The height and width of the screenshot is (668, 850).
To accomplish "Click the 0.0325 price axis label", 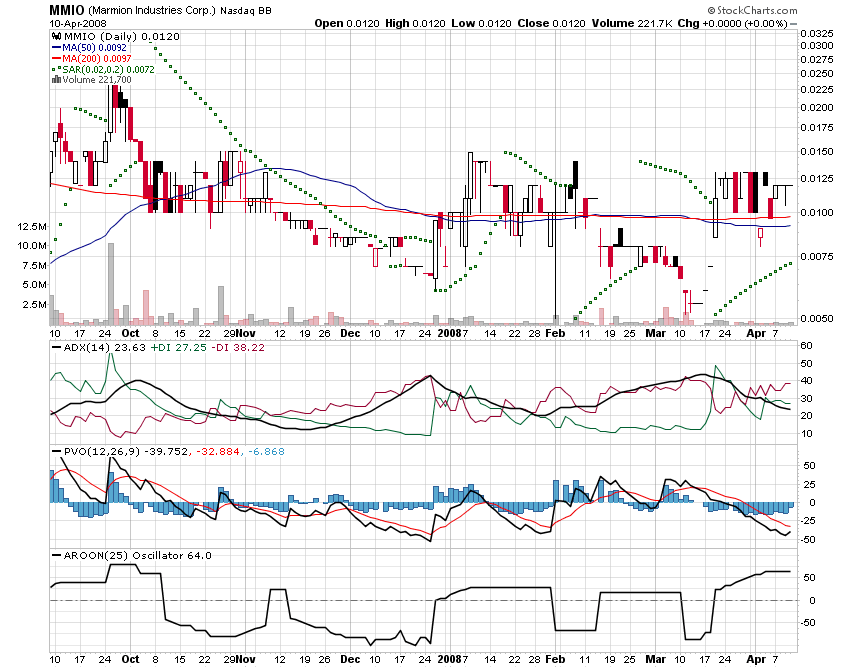I will click(x=817, y=34).
